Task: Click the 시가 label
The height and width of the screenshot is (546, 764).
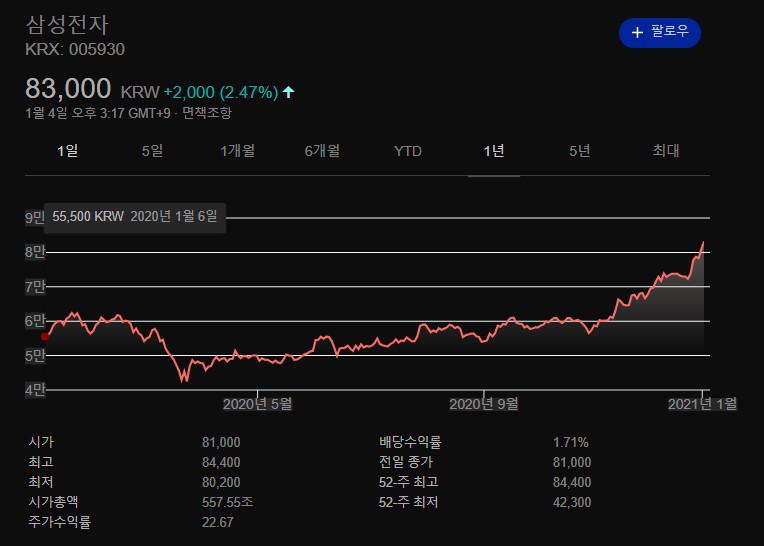Action: click(41, 442)
